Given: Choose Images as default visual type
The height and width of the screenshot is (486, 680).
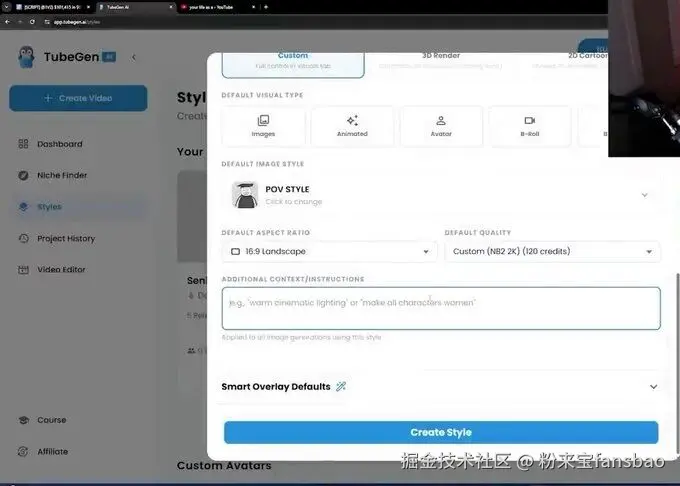Looking at the screenshot, I should (263, 126).
